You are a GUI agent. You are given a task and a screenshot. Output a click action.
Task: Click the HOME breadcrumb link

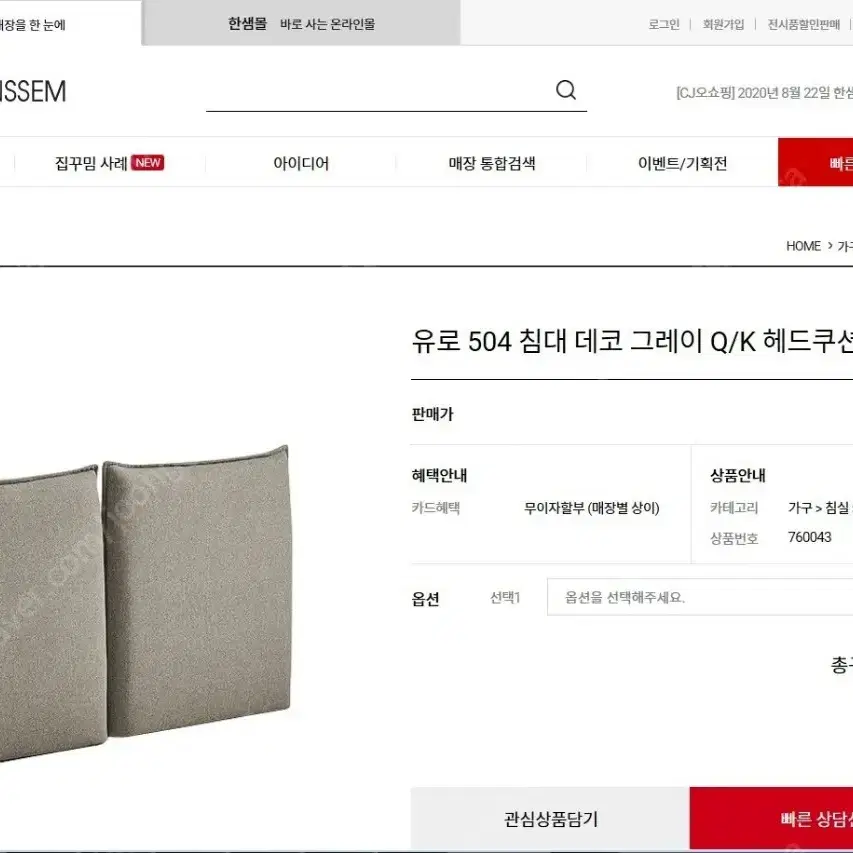pyautogui.click(x=803, y=246)
